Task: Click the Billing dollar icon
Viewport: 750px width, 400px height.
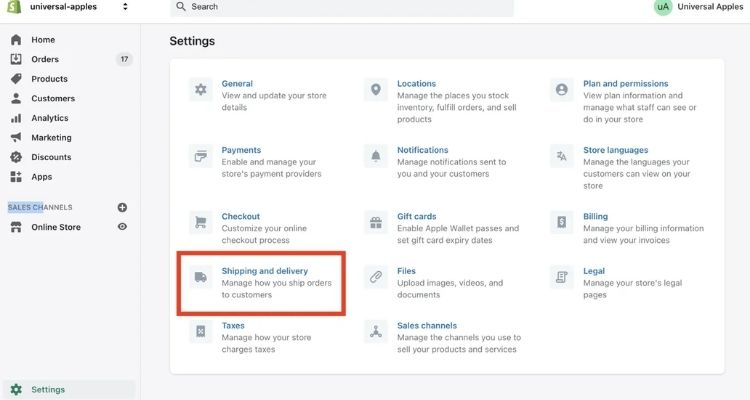Action: (562, 222)
